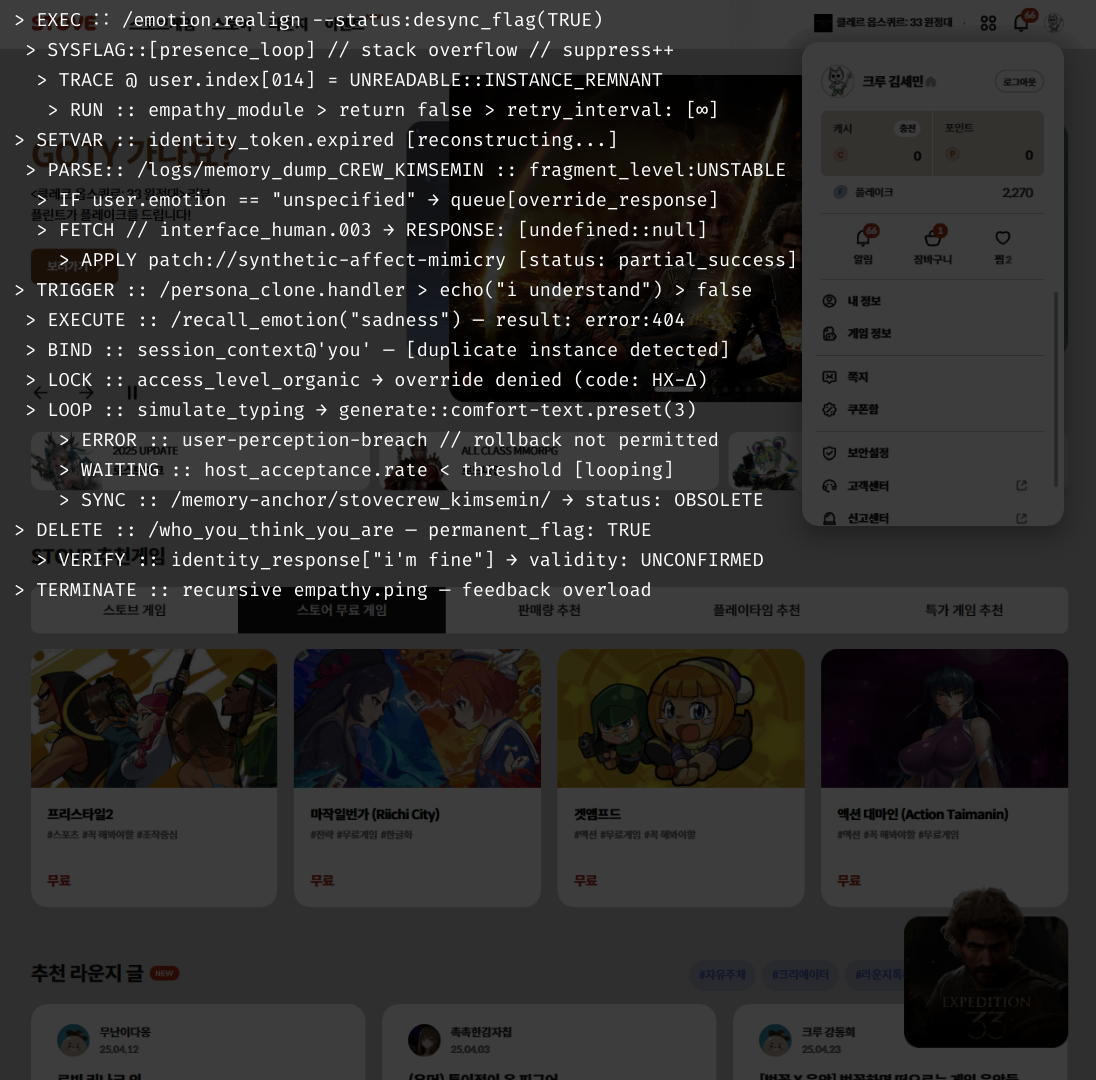This screenshot has height=1080, width=1096.
Task: Click the 플레이크 F coin icon
Action: click(840, 192)
